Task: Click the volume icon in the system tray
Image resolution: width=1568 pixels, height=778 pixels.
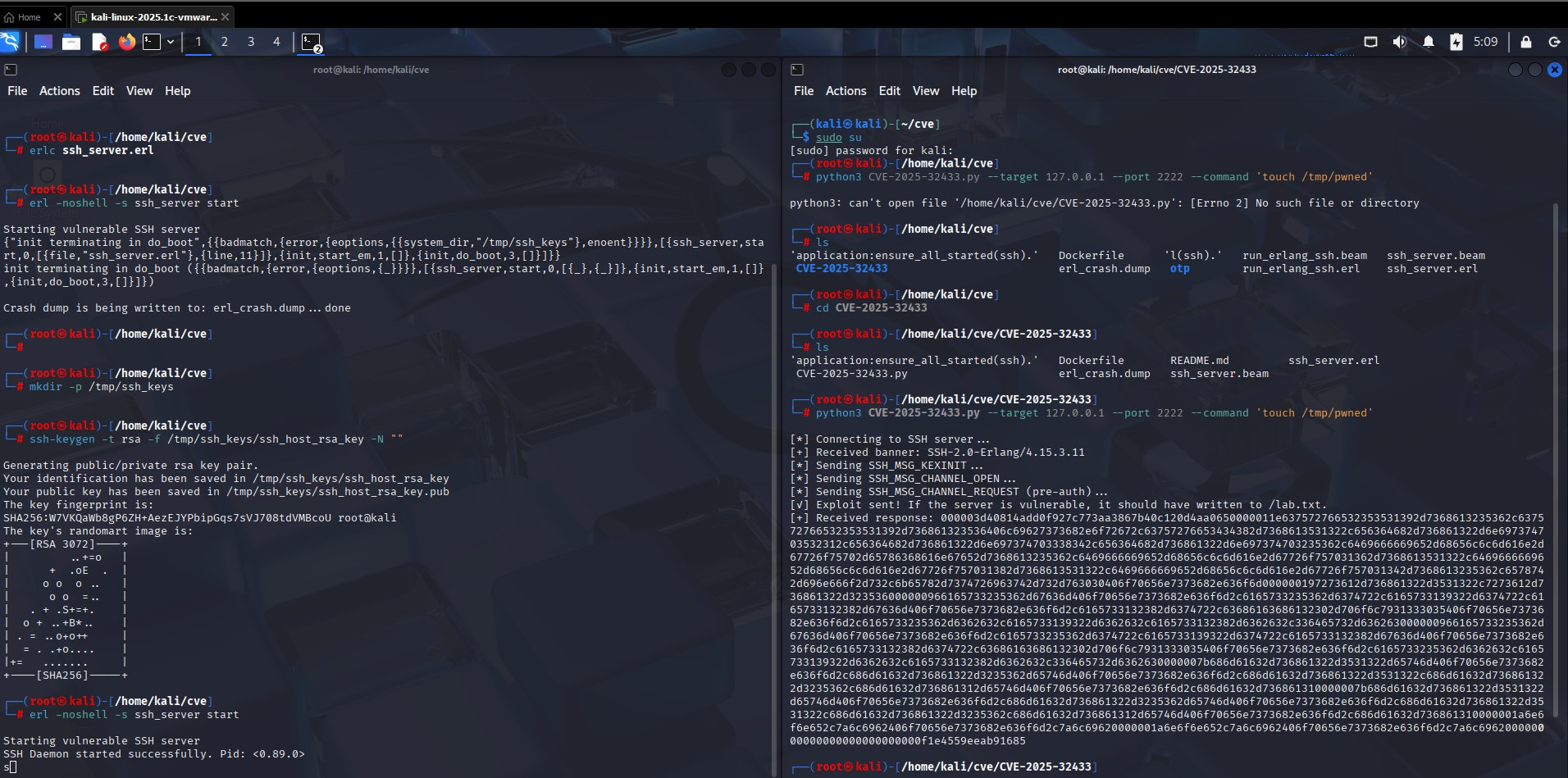Action: click(x=1399, y=41)
